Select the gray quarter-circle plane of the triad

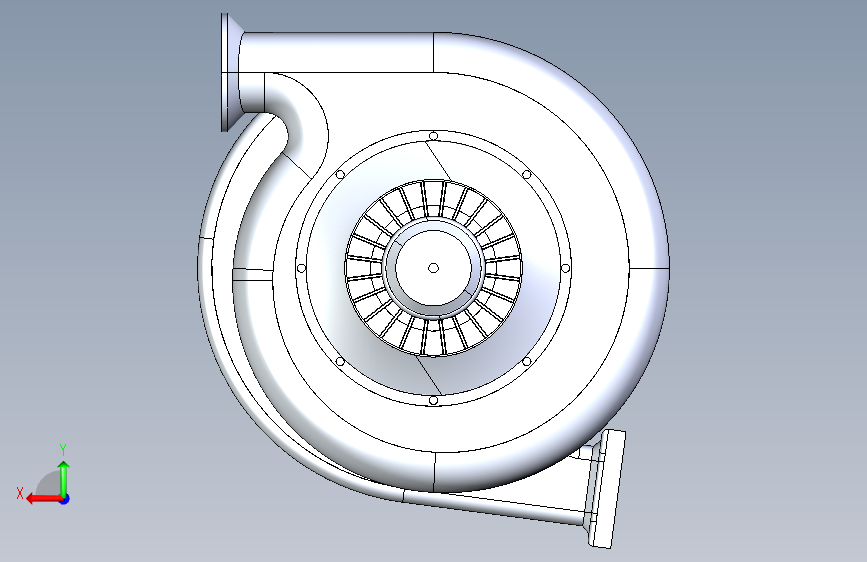coord(50,483)
